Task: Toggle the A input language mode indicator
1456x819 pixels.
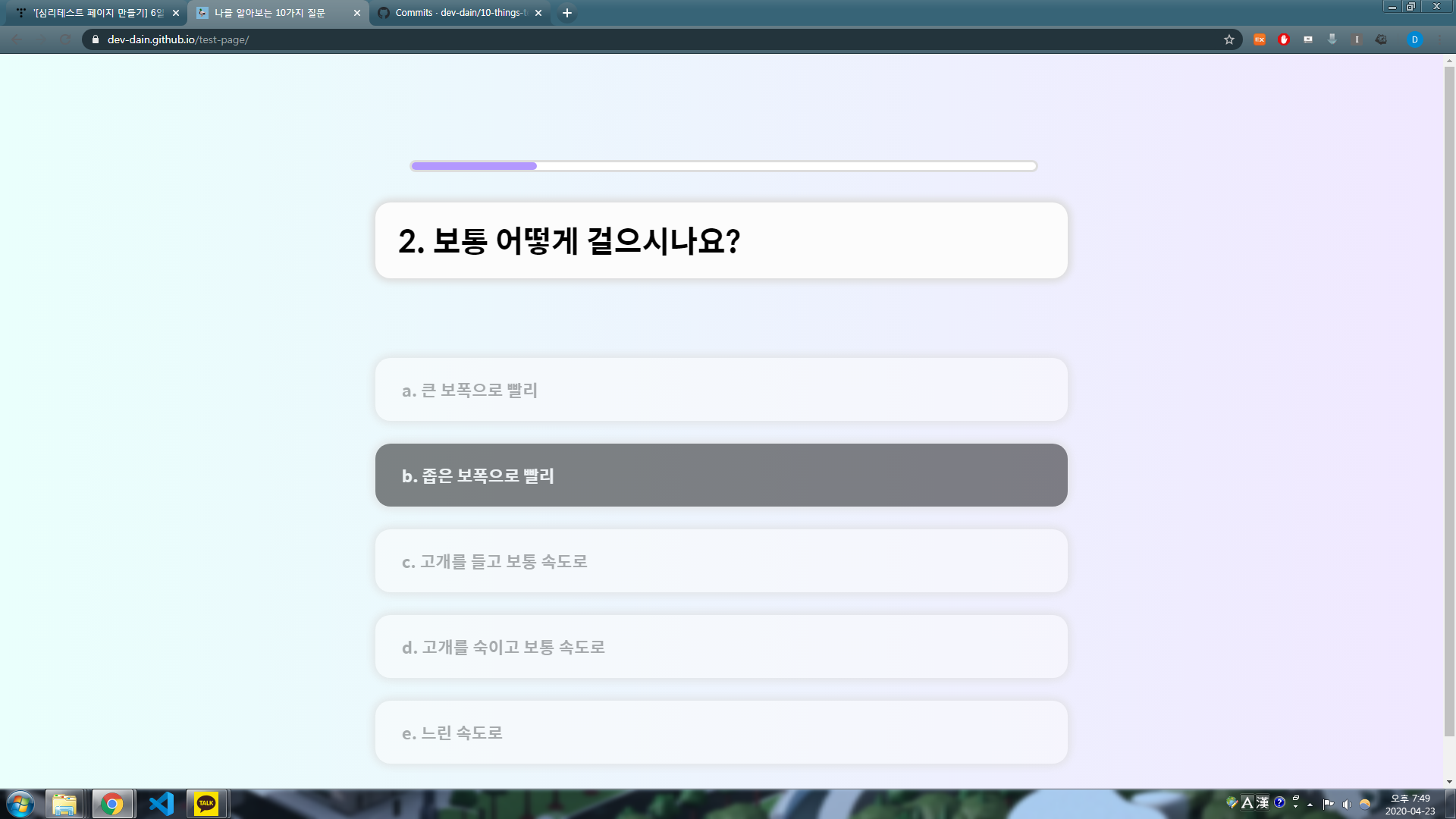Action: (1247, 802)
